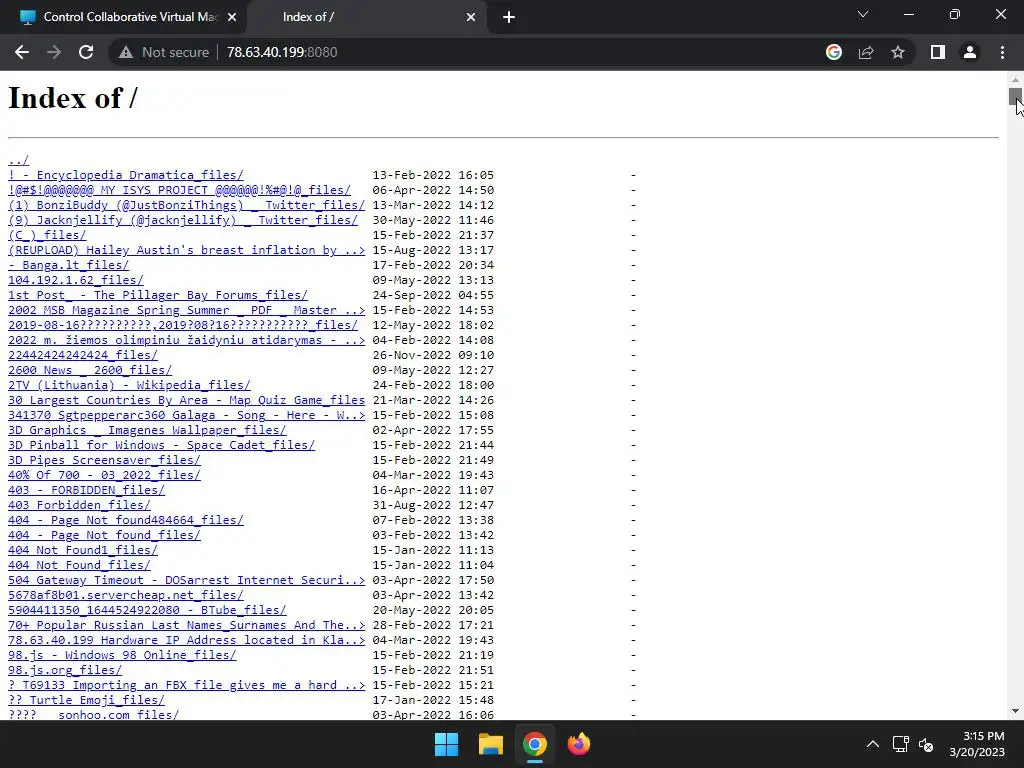This screenshot has height=768, width=1024.
Task: Click the muted volume tray icon
Action: [926, 744]
